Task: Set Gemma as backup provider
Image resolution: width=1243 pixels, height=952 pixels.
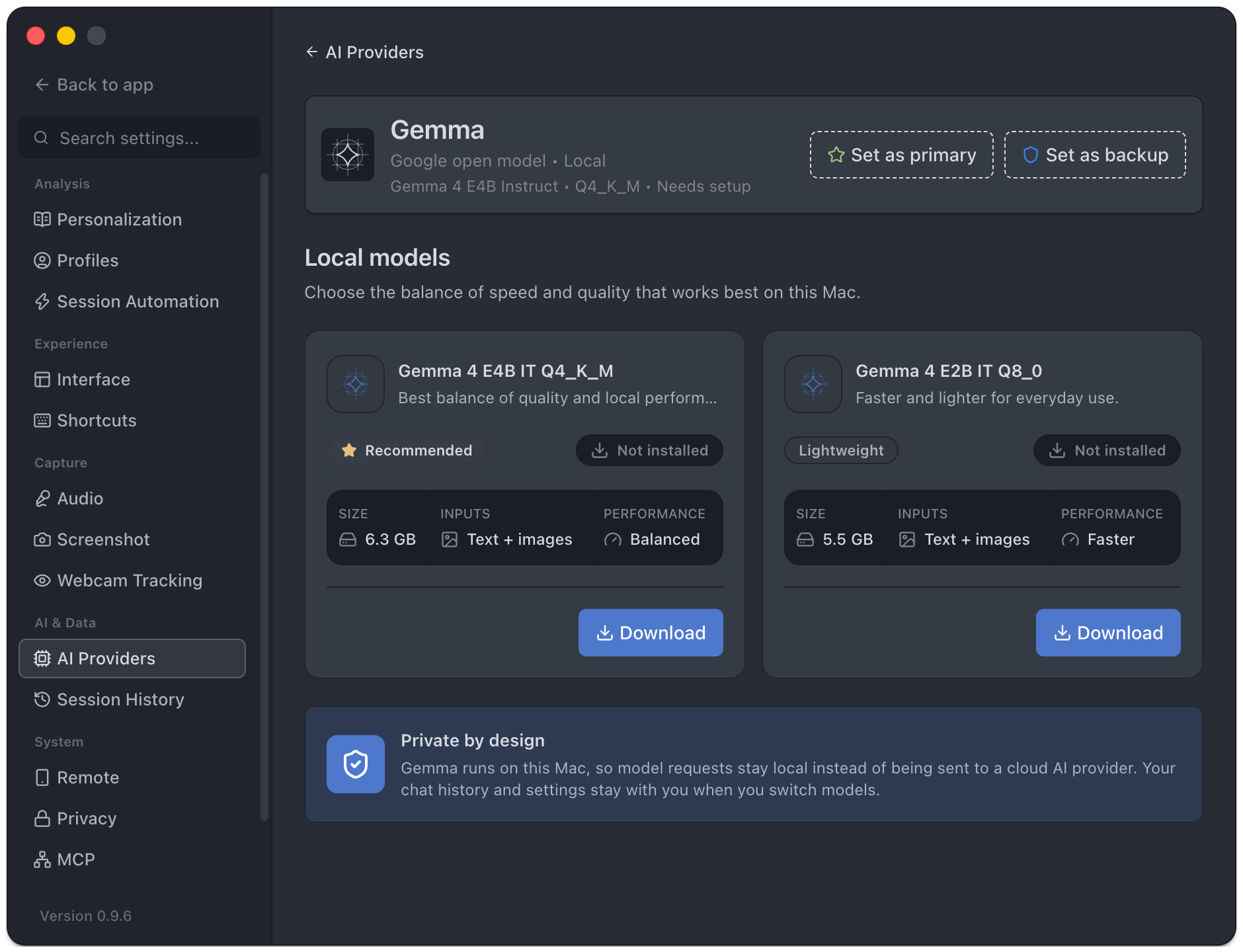Action: tap(1095, 155)
